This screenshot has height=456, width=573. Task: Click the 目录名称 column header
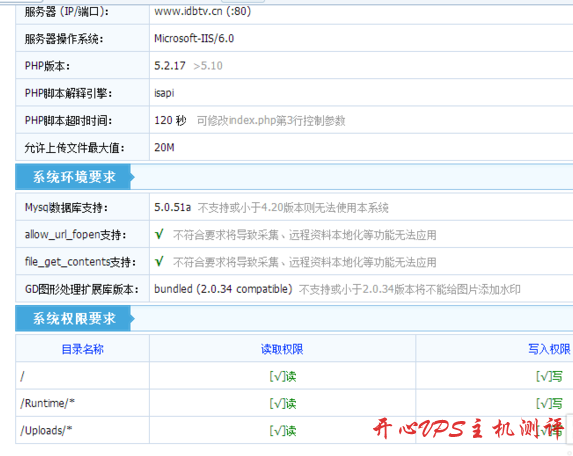coord(83,349)
